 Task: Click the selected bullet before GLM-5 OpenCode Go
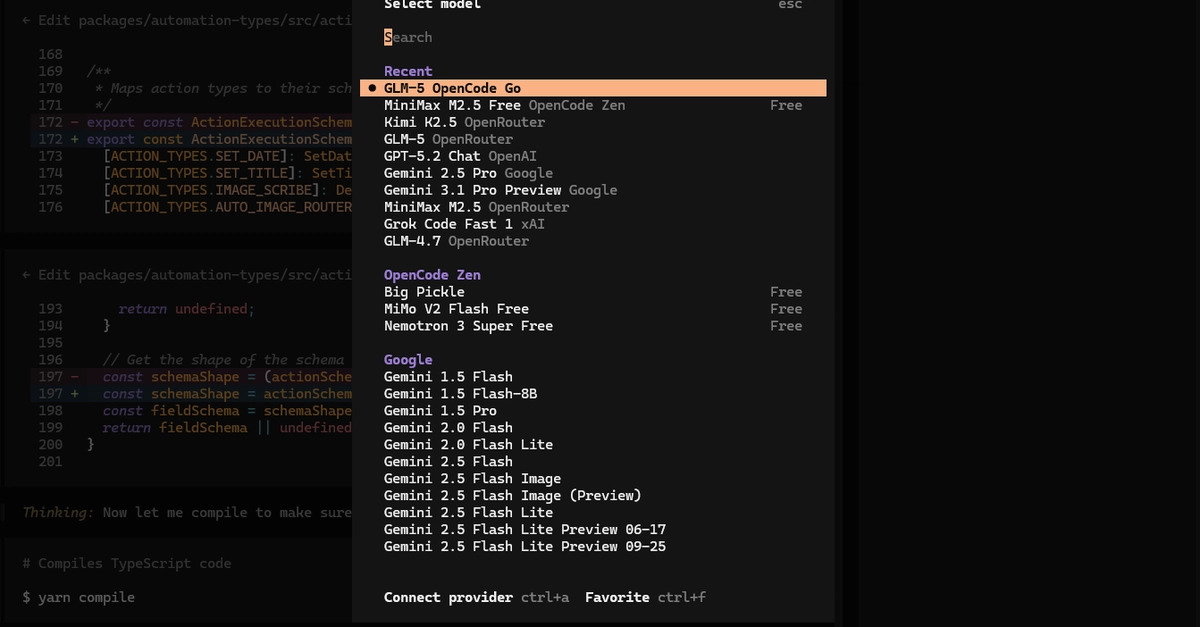(x=372, y=88)
